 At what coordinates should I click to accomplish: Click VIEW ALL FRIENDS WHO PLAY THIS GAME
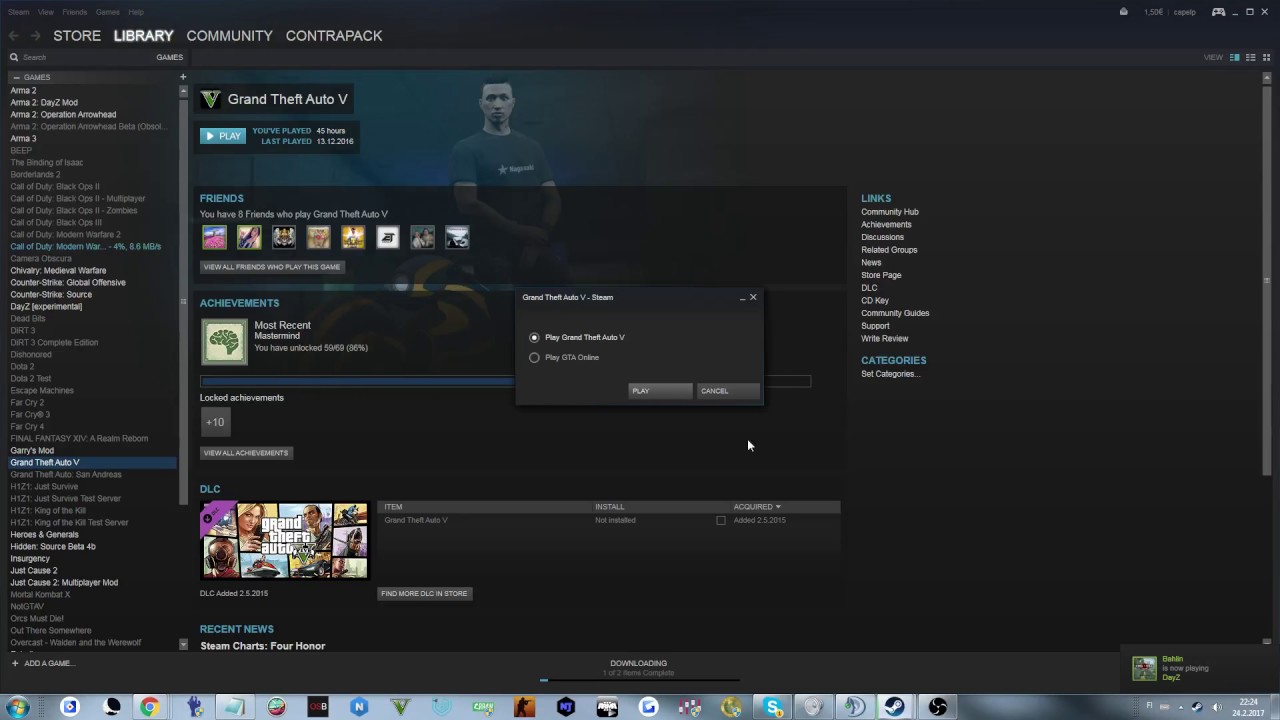click(x=272, y=267)
